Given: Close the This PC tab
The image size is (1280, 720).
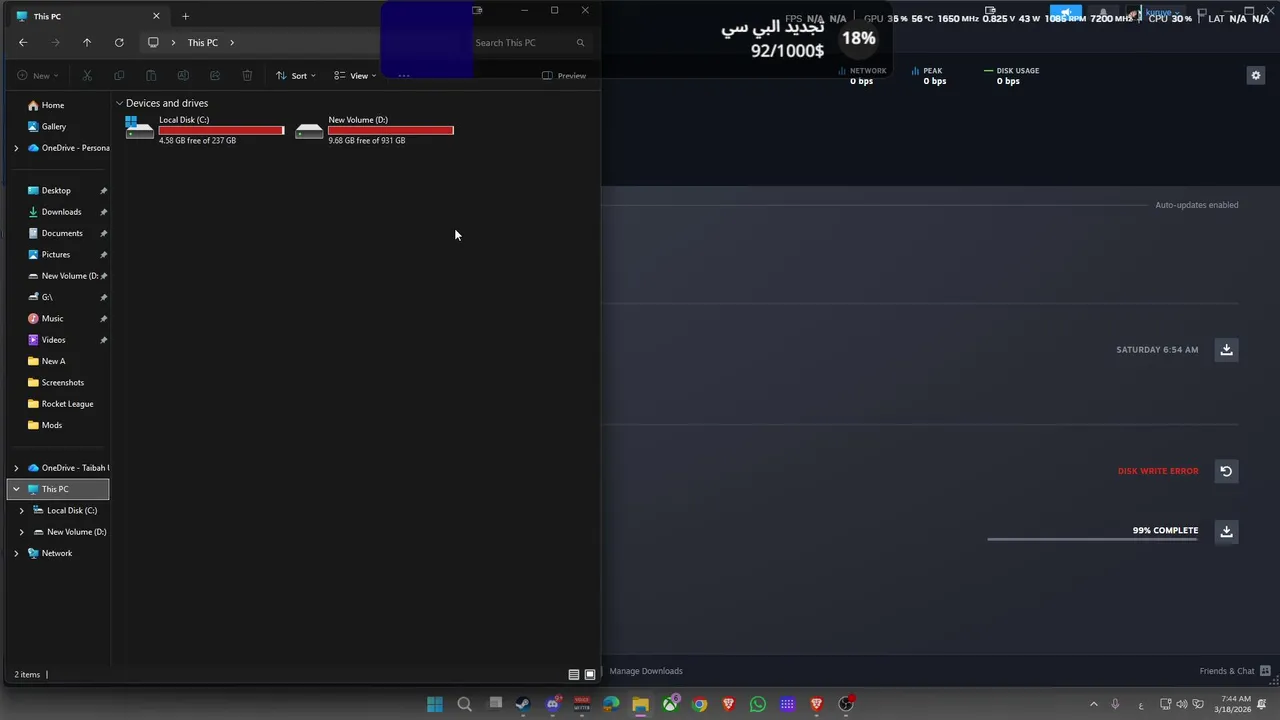Looking at the screenshot, I should point(156,16).
